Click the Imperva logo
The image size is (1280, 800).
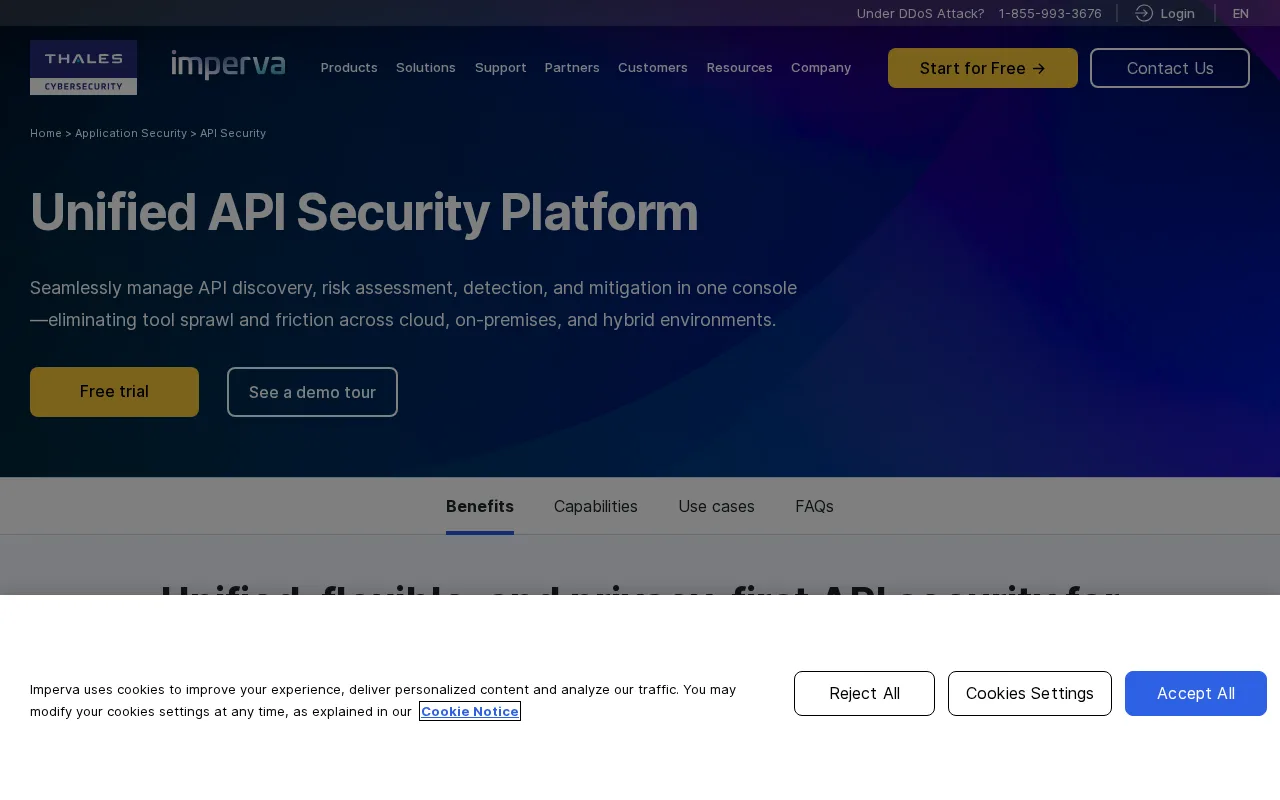tap(228, 65)
